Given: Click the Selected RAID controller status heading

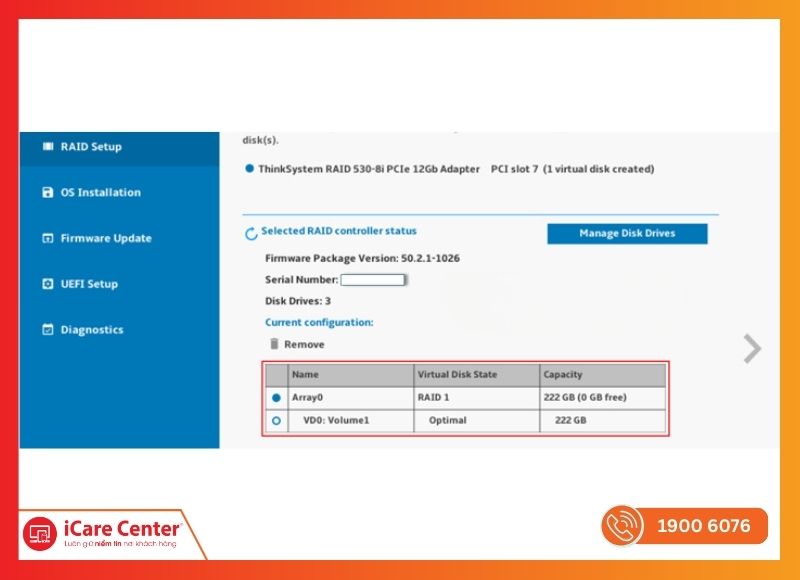Looking at the screenshot, I should [339, 231].
